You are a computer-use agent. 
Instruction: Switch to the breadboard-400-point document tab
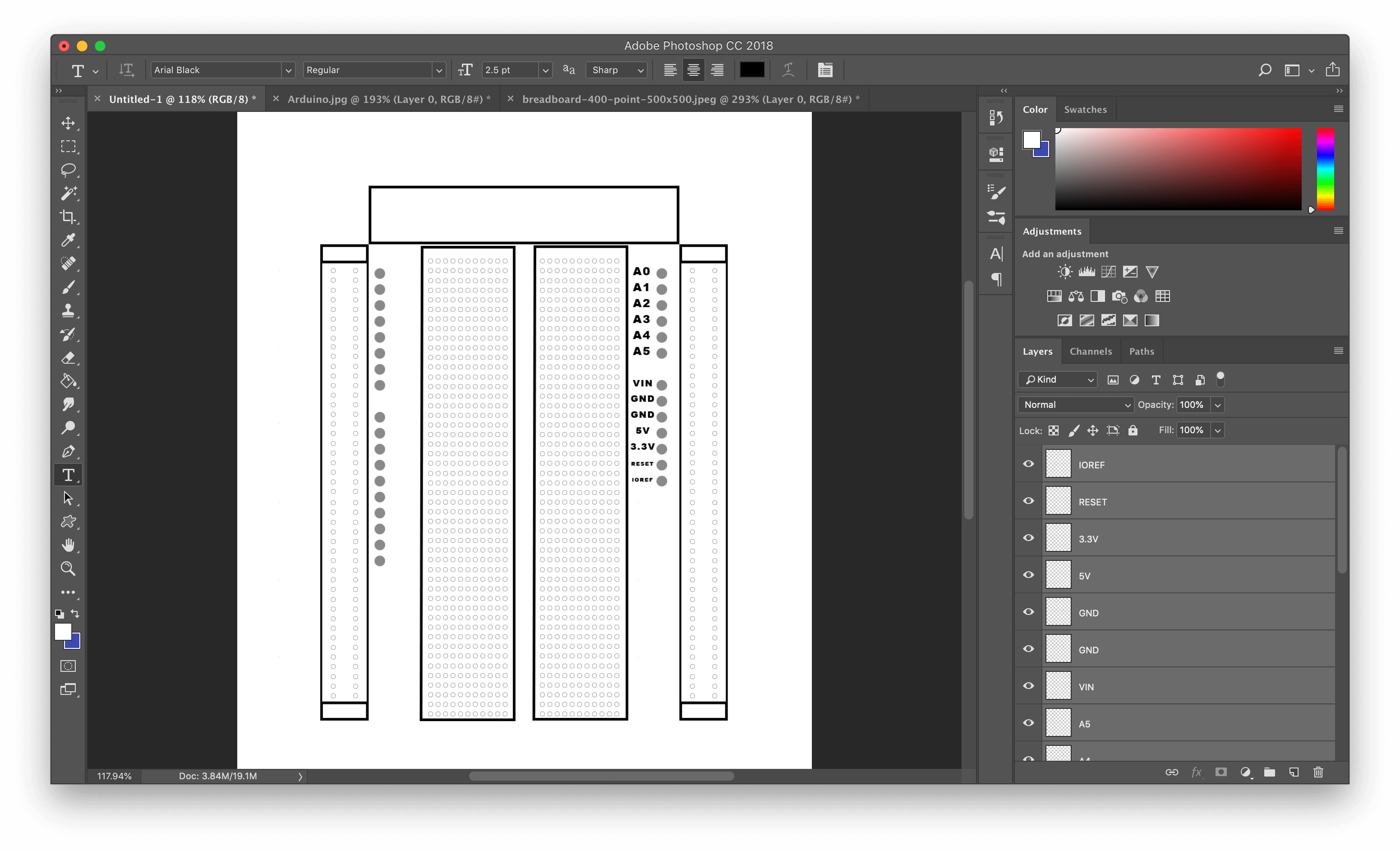[x=691, y=99]
